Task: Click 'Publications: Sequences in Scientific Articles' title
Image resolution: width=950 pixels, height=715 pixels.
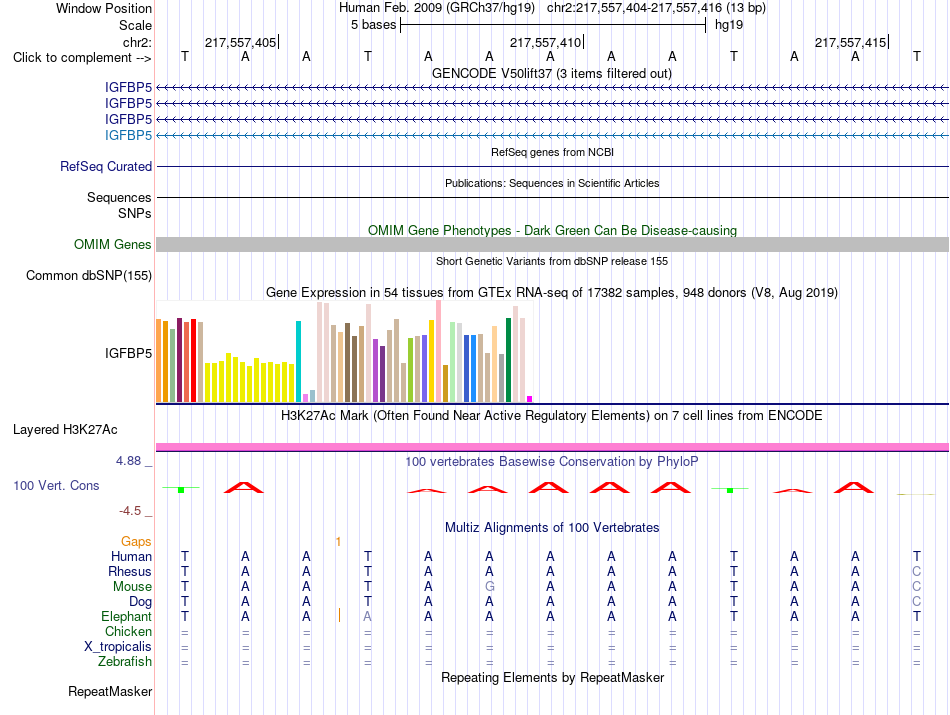Action: click(x=552, y=183)
